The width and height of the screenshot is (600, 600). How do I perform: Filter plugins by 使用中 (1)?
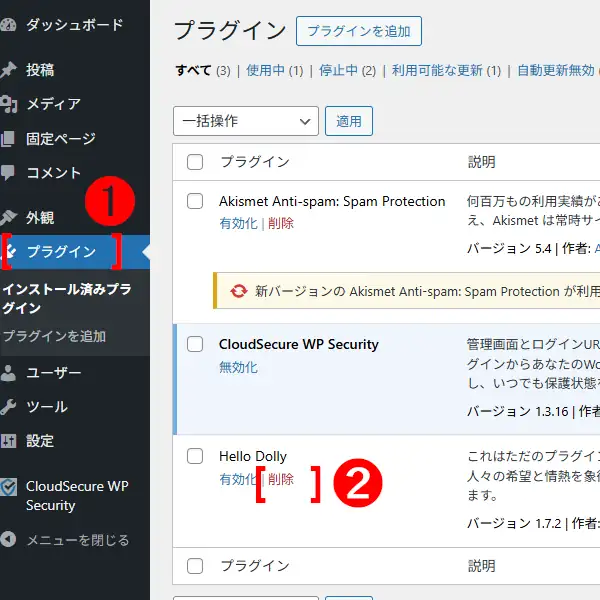click(x=274, y=70)
